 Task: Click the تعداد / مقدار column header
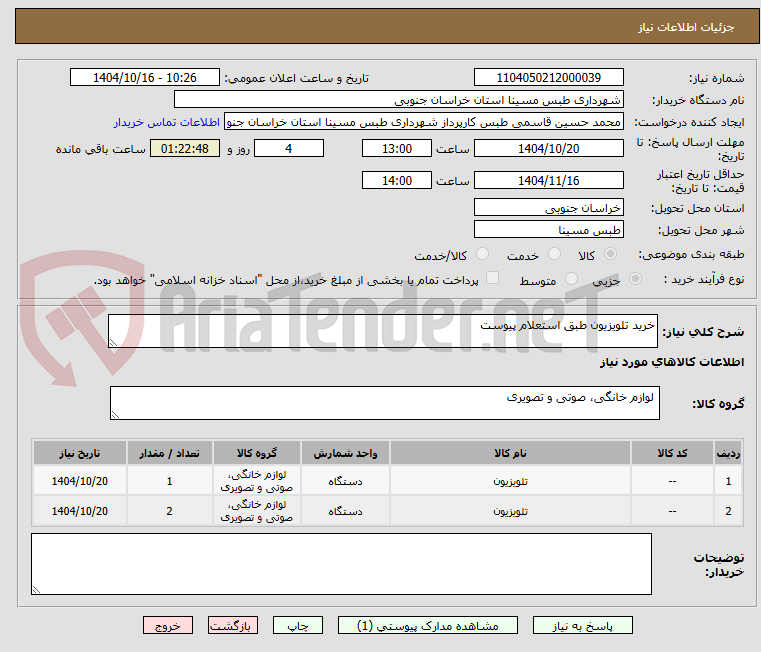point(169,453)
